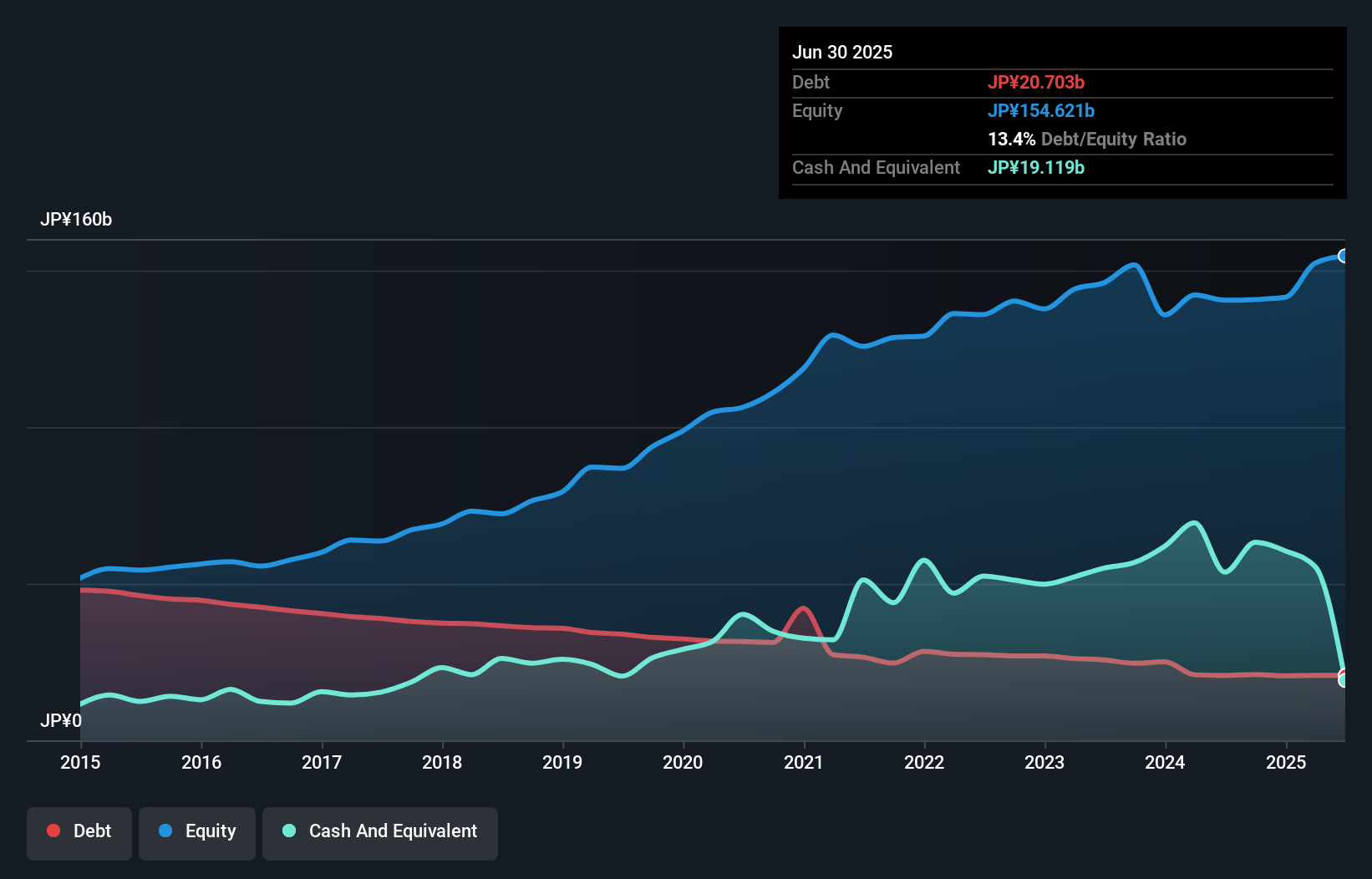Click the 2021 x-axis label
Viewport: 1372px width, 879px height.
click(803, 762)
